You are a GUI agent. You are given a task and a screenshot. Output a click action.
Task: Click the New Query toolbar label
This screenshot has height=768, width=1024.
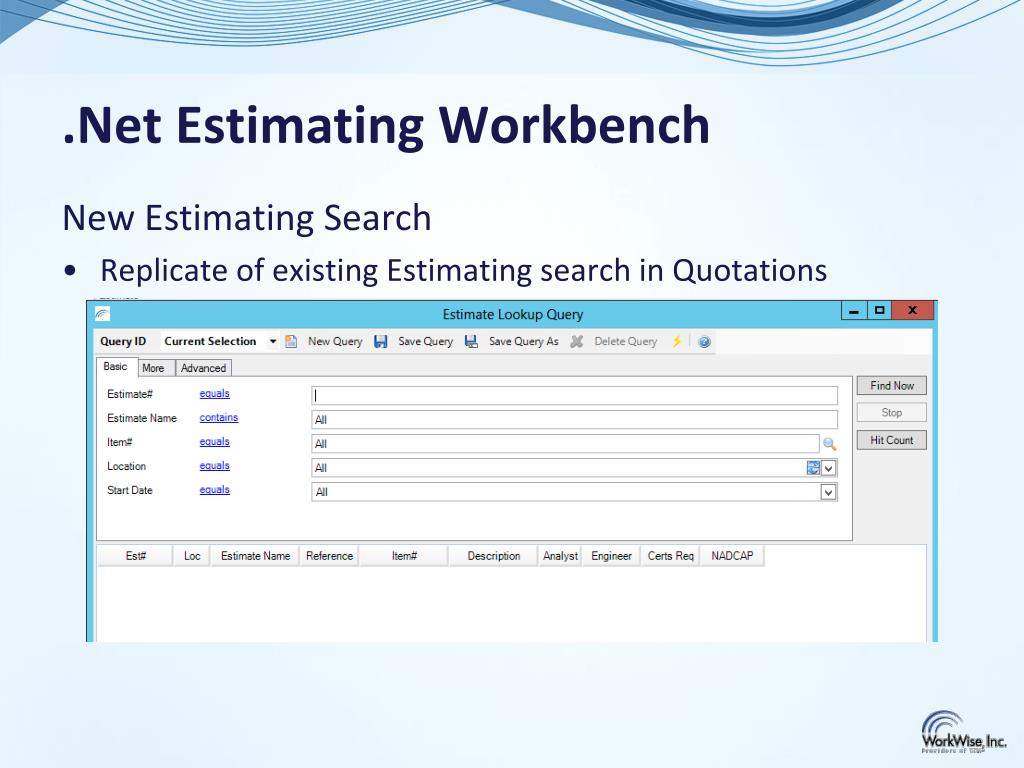tap(335, 341)
